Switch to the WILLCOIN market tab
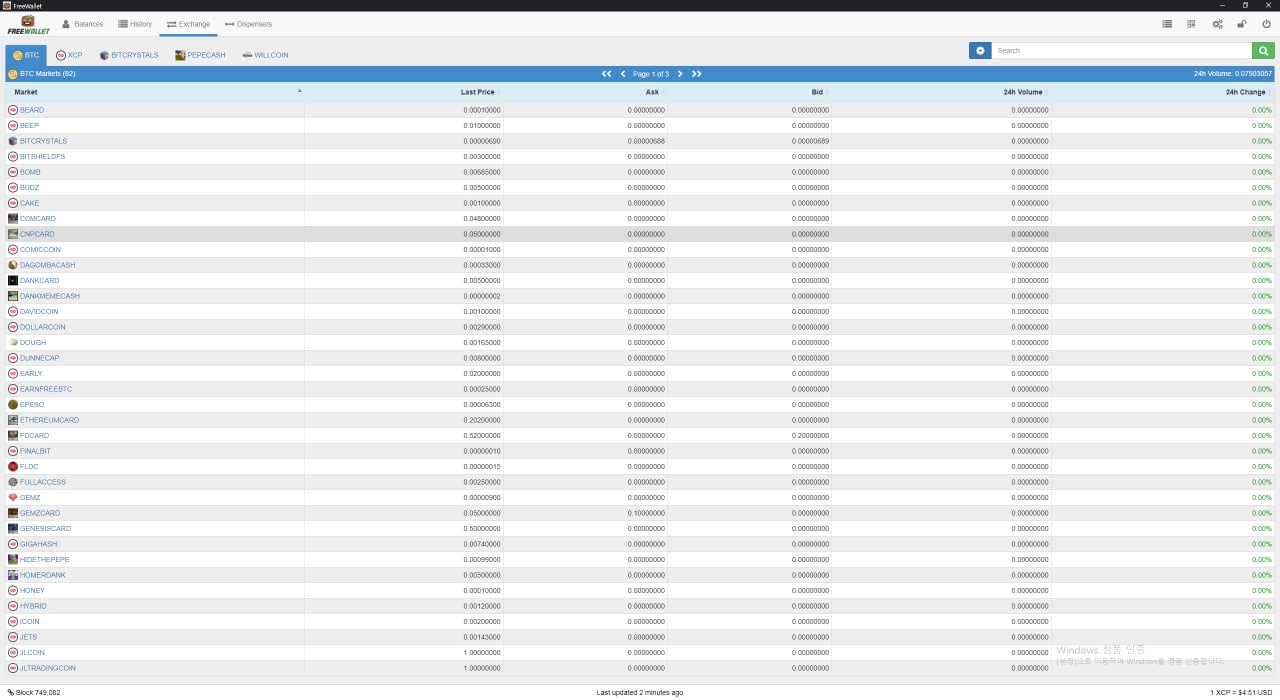The image size is (1280, 700). [265, 55]
